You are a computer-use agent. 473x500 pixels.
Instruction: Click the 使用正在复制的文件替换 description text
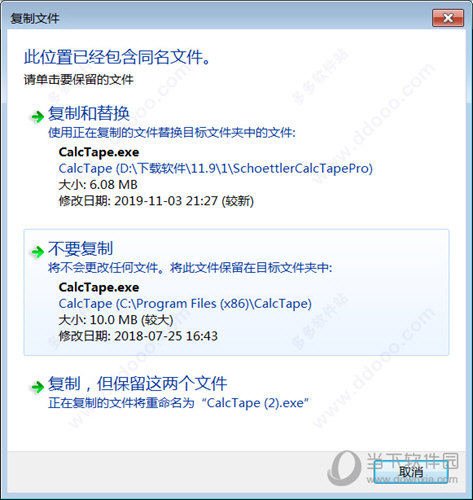(x=172, y=133)
